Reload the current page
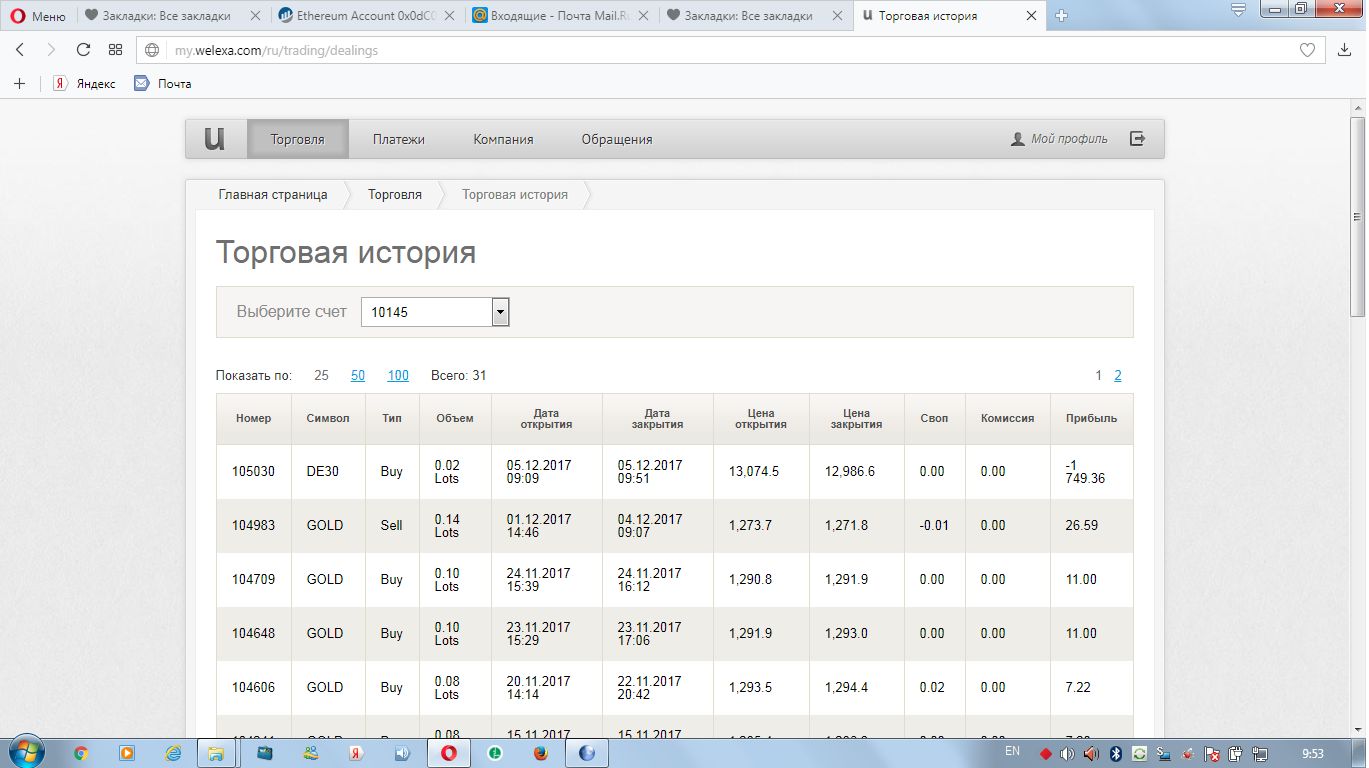The image size is (1369, 768). [83, 50]
